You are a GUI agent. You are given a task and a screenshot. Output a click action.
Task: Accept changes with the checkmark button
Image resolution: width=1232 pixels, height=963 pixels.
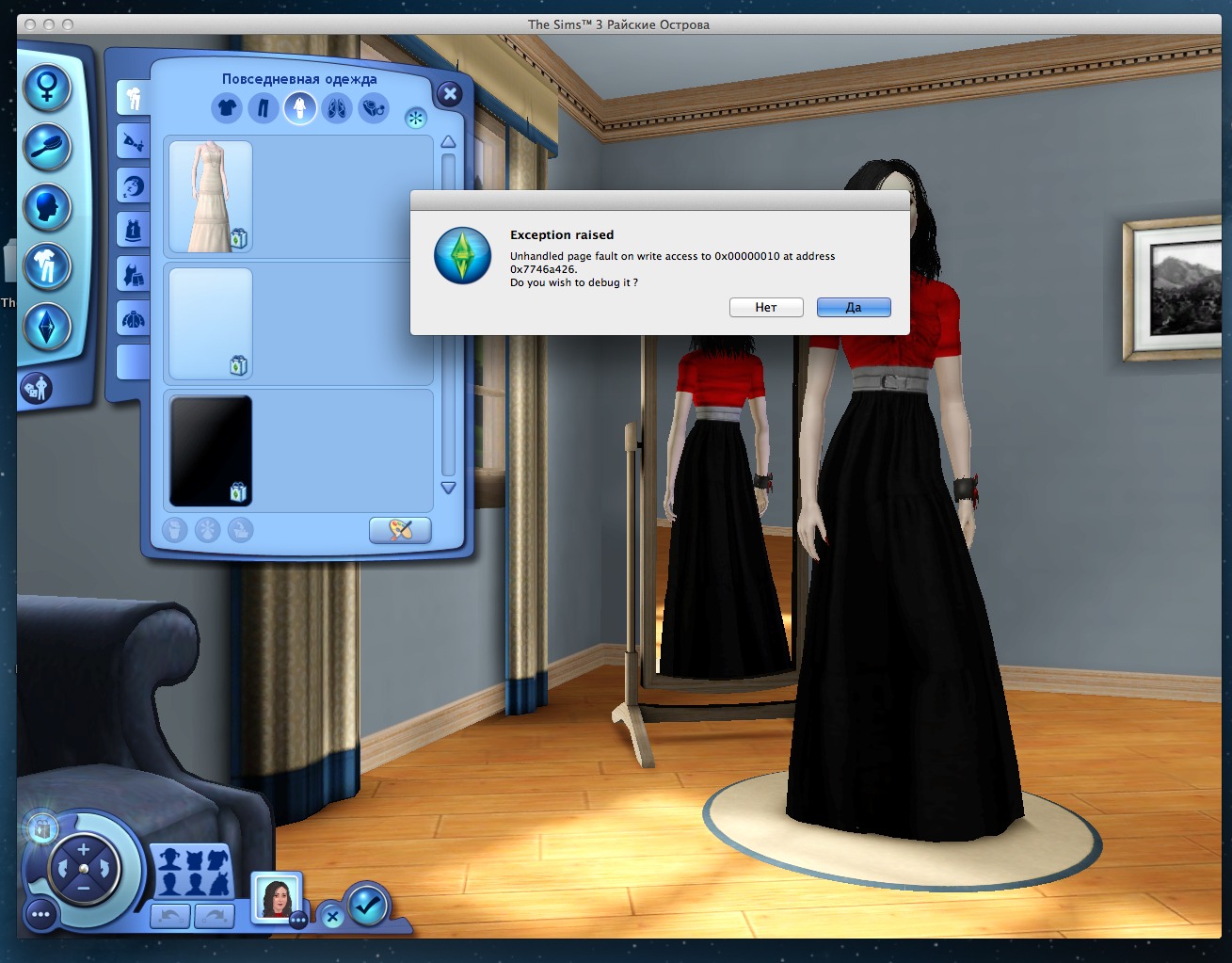click(x=367, y=905)
